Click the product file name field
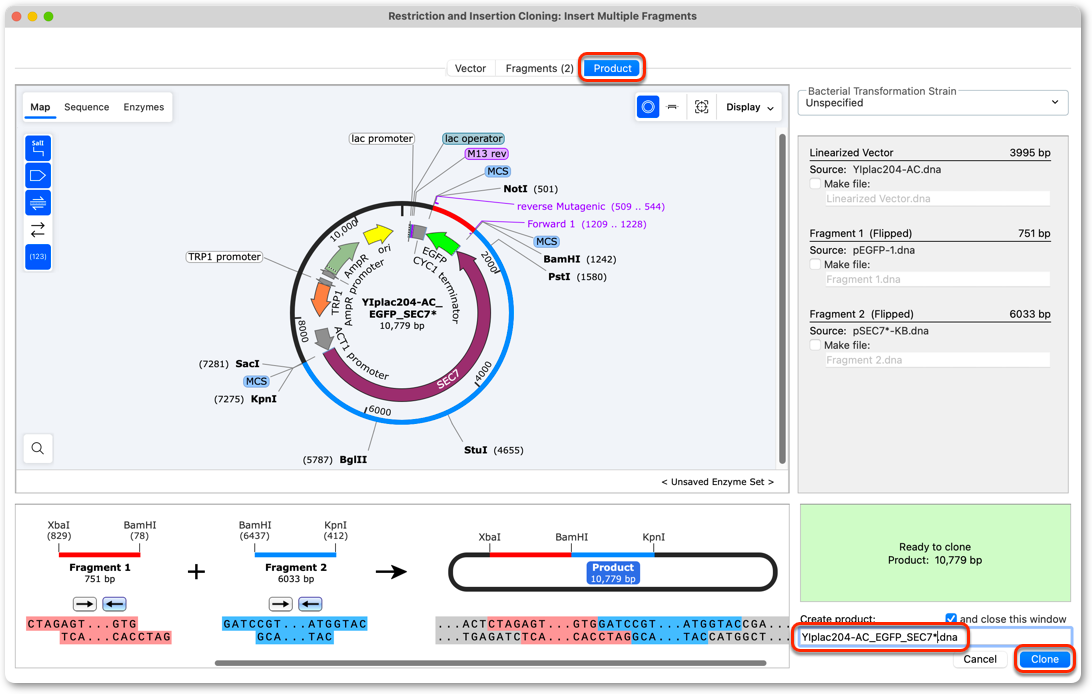 pyautogui.click(x=933, y=637)
